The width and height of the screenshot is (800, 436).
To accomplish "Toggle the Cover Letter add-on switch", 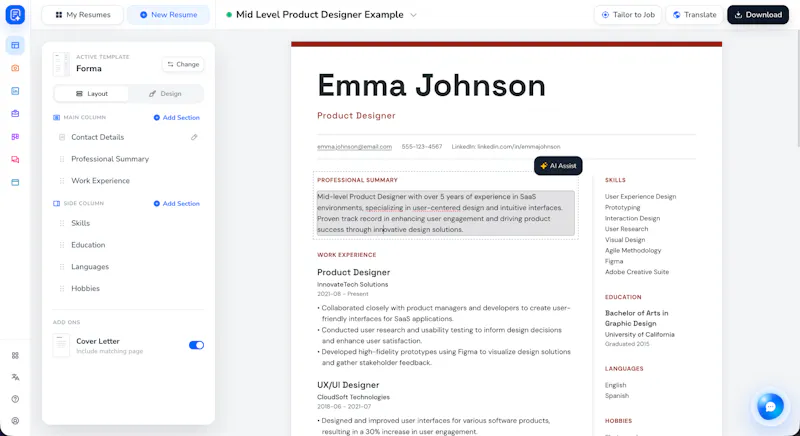I will (x=196, y=345).
